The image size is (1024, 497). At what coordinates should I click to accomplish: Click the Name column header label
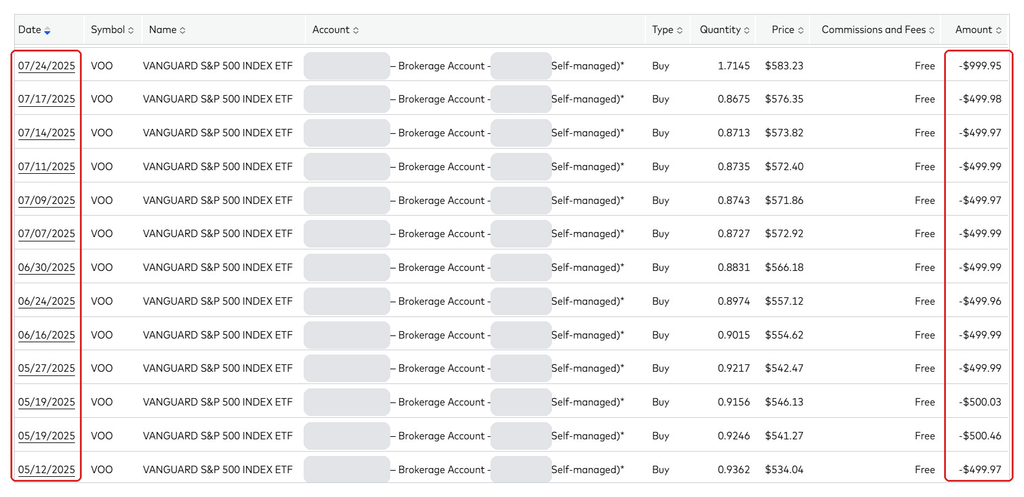click(x=163, y=30)
